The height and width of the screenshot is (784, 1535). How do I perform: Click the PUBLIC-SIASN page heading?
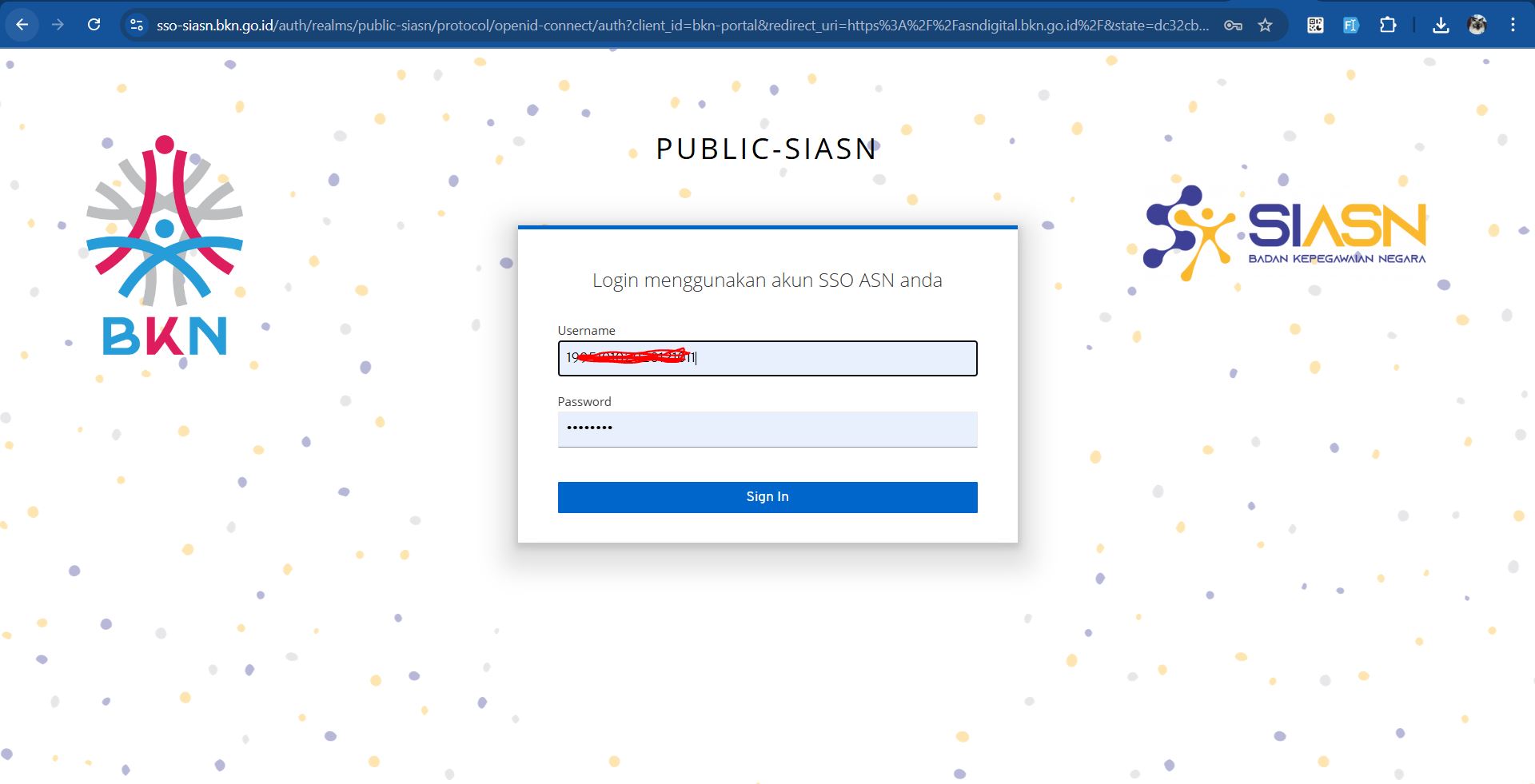767,149
